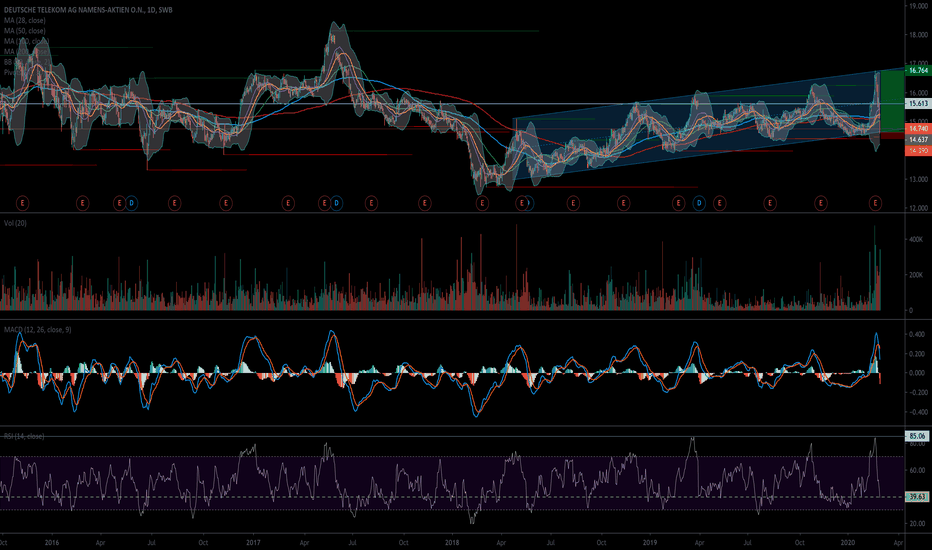Click the 2017 label on time axis
Image resolution: width=932 pixels, height=550 pixels.
pos(253,542)
